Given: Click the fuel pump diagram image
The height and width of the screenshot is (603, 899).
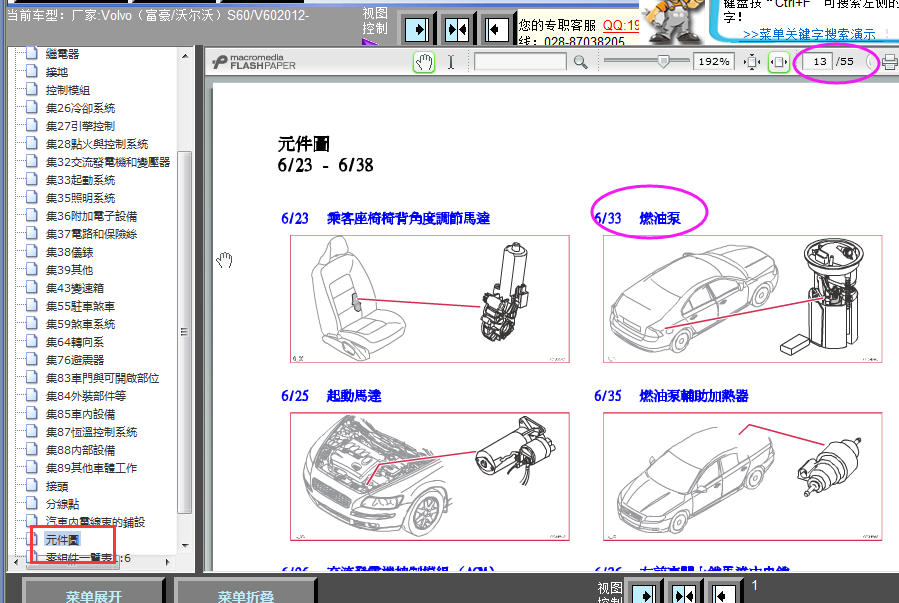Looking at the screenshot, I should tap(742, 299).
